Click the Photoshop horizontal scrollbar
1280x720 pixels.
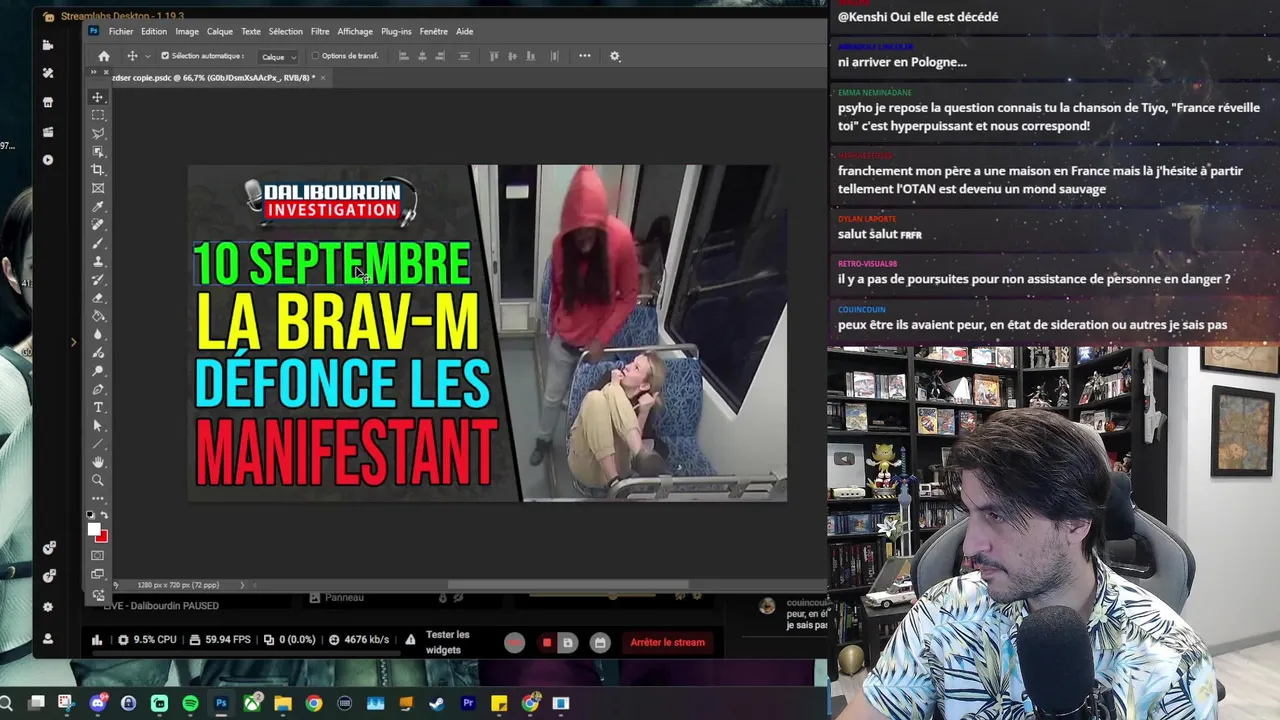pyautogui.click(x=568, y=585)
